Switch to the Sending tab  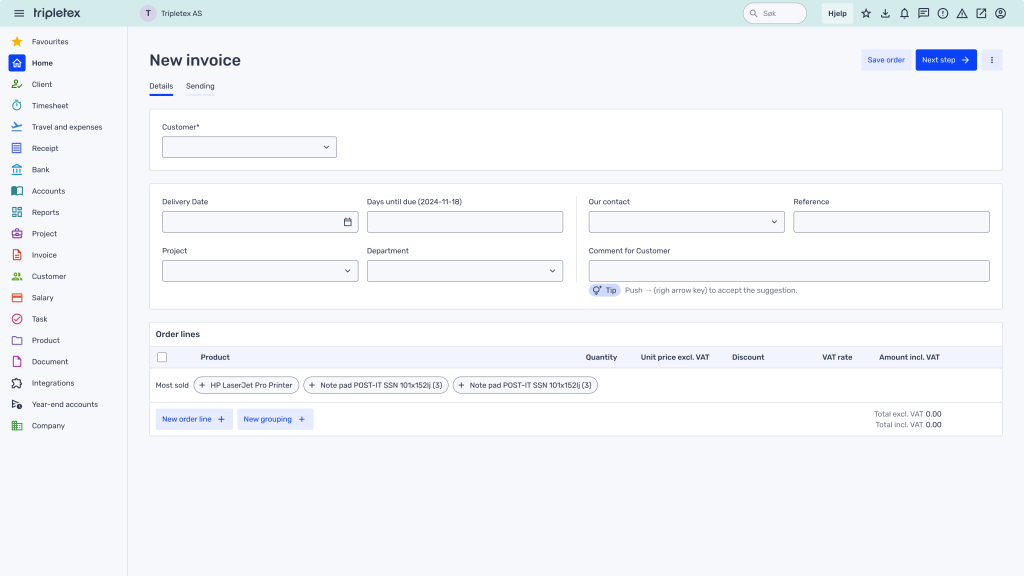pos(200,86)
